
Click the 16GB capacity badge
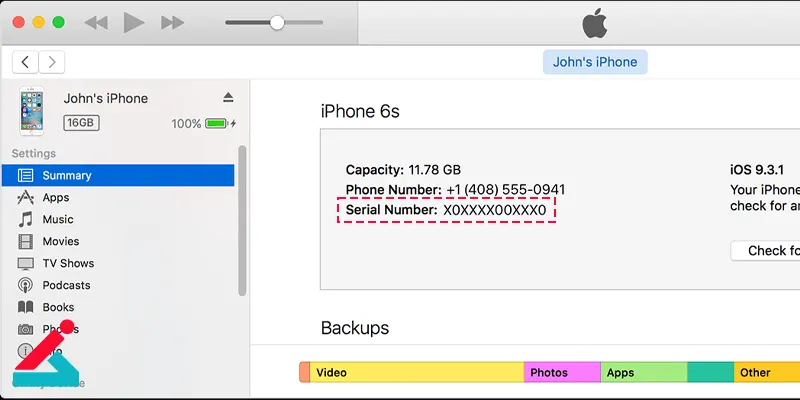click(x=81, y=123)
